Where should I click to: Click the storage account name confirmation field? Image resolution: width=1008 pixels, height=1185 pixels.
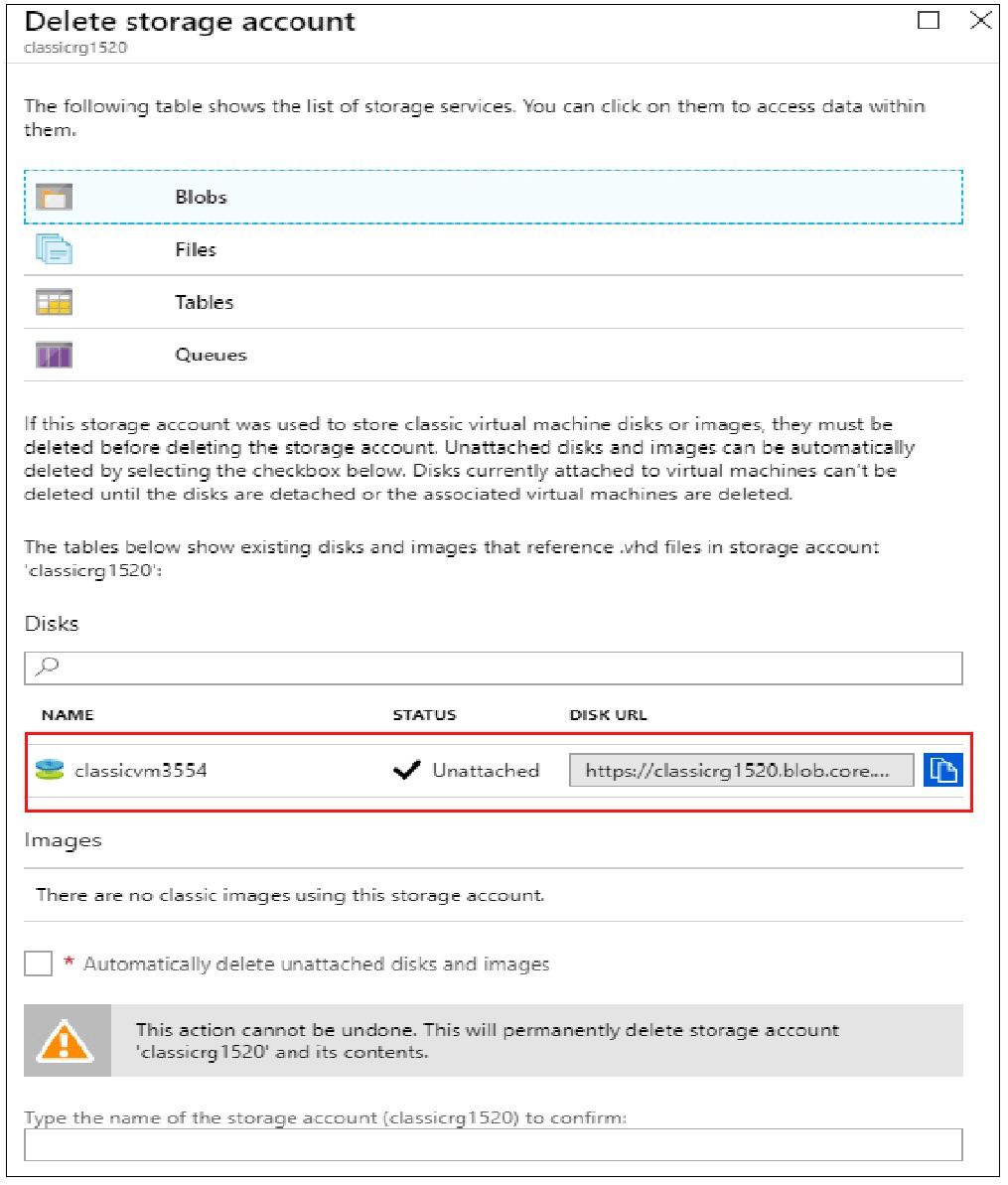tap(497, 1143)
